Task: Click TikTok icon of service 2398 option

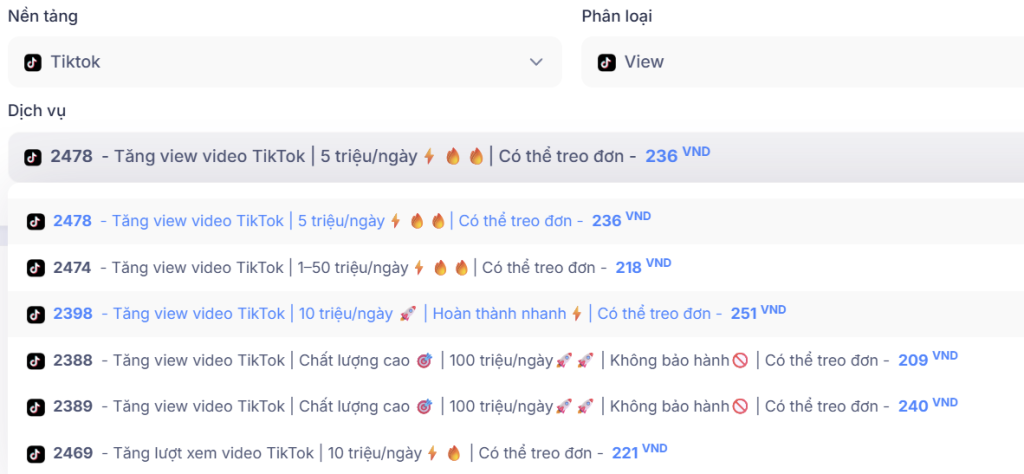Action: coord(35,314)
